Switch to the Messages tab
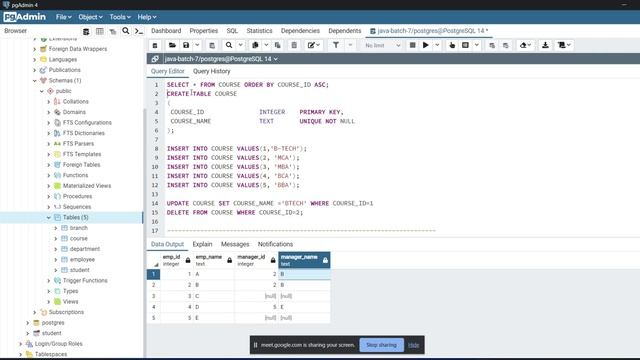 tap(235, 244)
